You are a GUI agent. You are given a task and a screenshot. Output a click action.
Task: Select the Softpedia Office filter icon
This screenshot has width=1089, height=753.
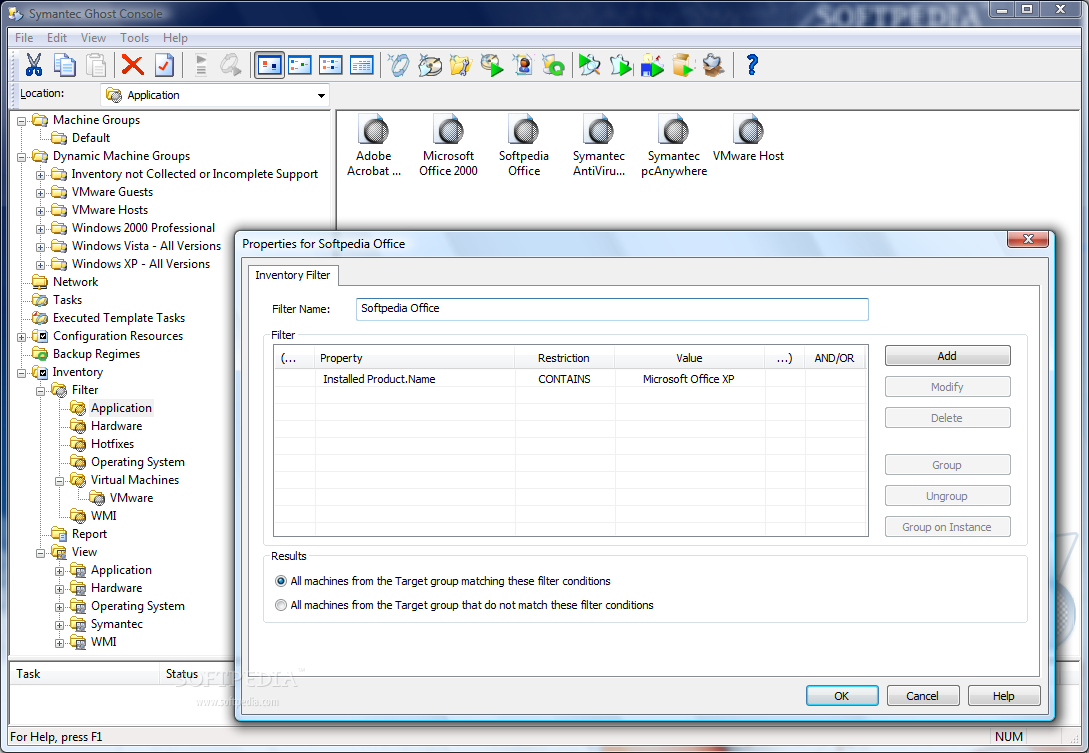pos(524,146)
